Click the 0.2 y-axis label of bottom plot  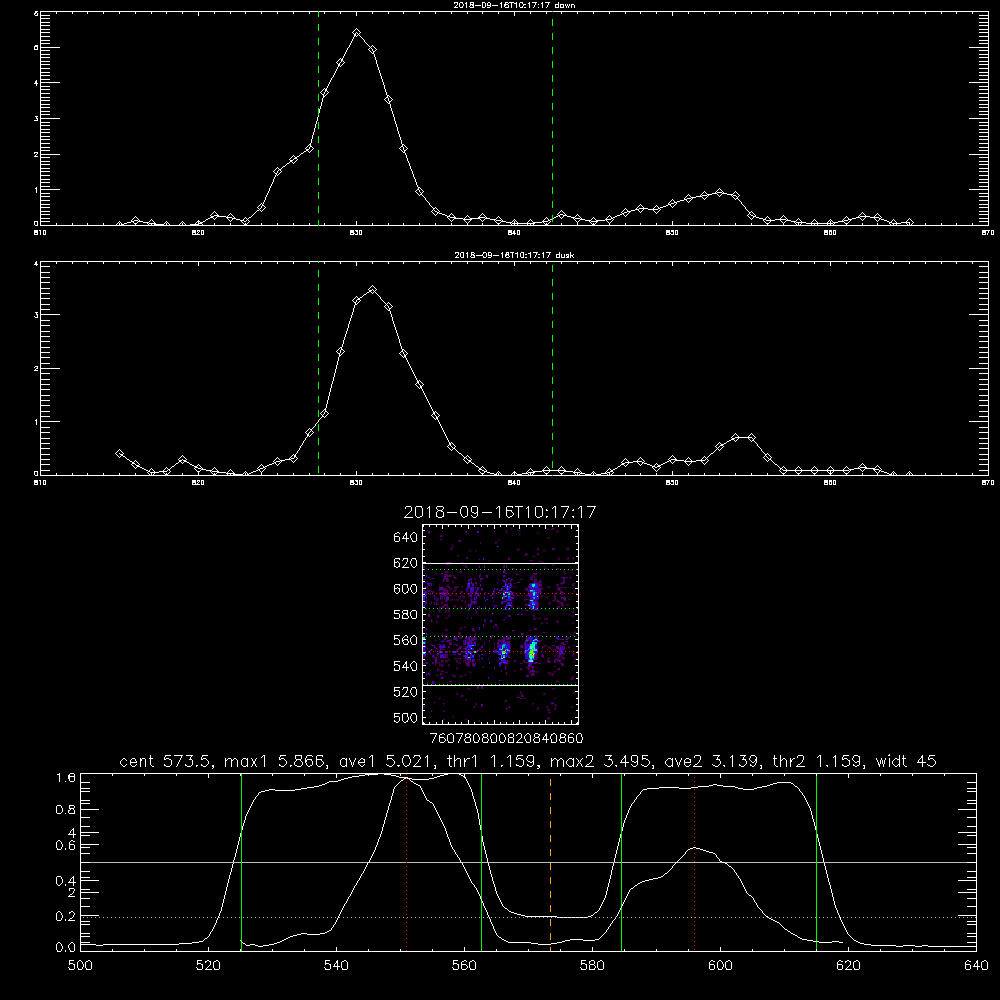click(x=66, y=916)
